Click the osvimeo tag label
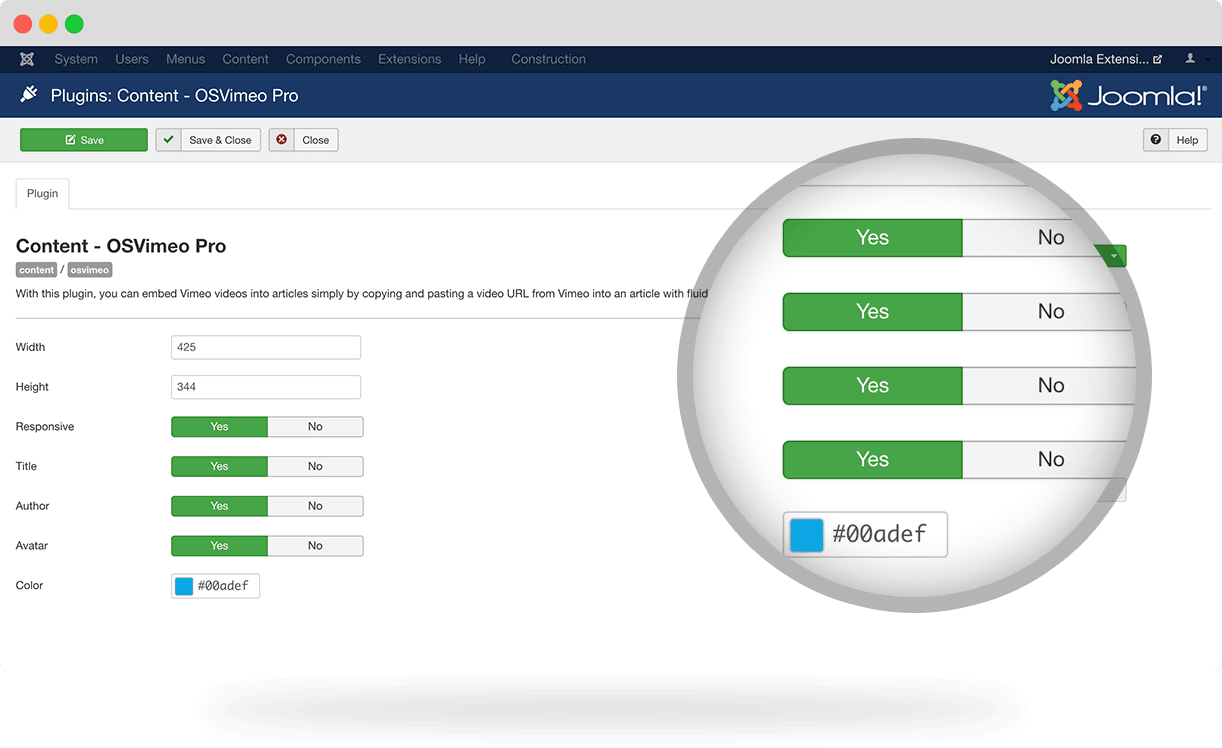 (x=90, y=270)
